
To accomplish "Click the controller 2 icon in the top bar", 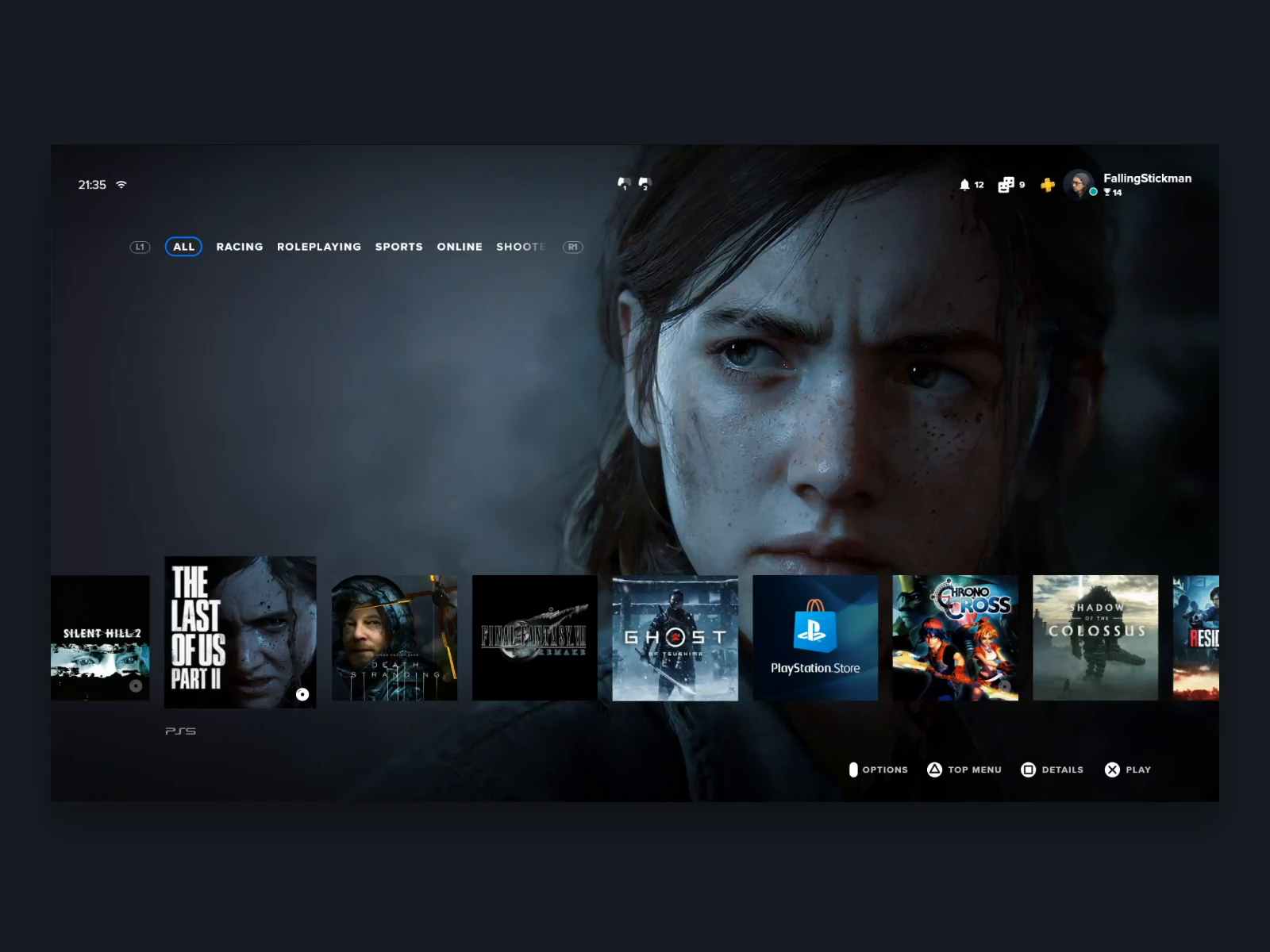I will coord(646,184).
